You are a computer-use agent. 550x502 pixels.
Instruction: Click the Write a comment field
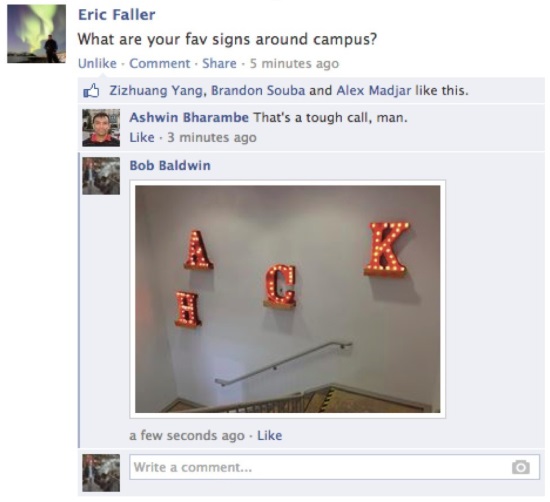[334, 467]
